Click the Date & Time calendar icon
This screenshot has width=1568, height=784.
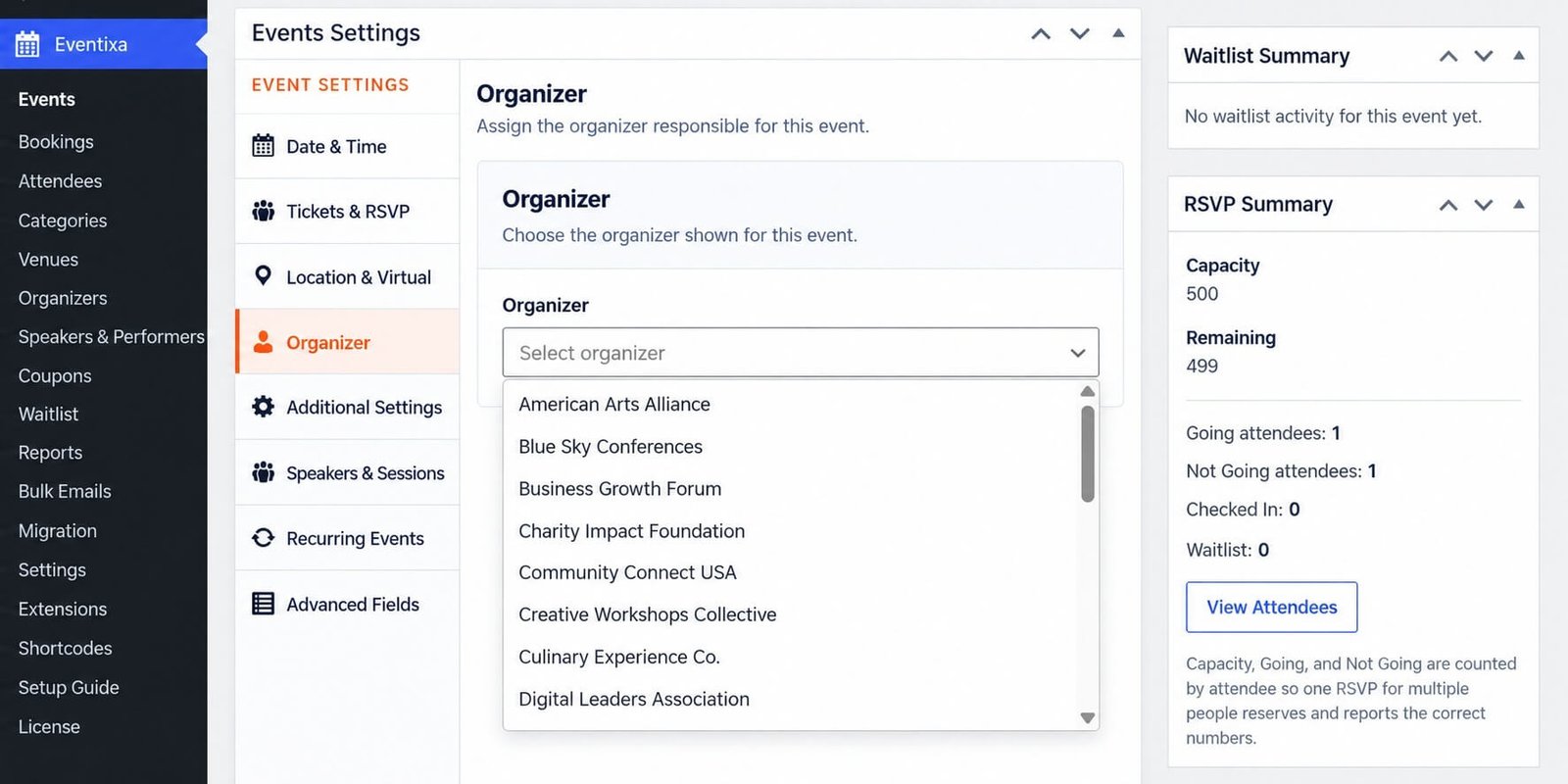[x=264, y=146]
